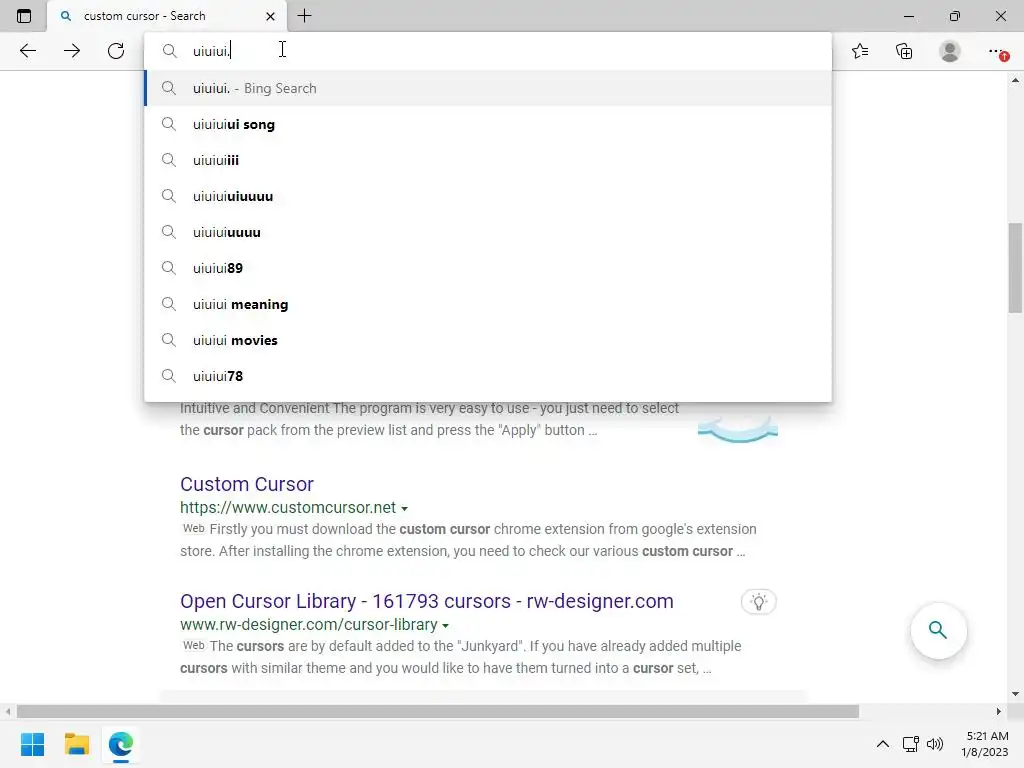This screenshot has width=1024, height=768.
Task: Select 'uiuiui. - Bing Search' suggestion
Action: pyautogui.click(x=488, y=88)
